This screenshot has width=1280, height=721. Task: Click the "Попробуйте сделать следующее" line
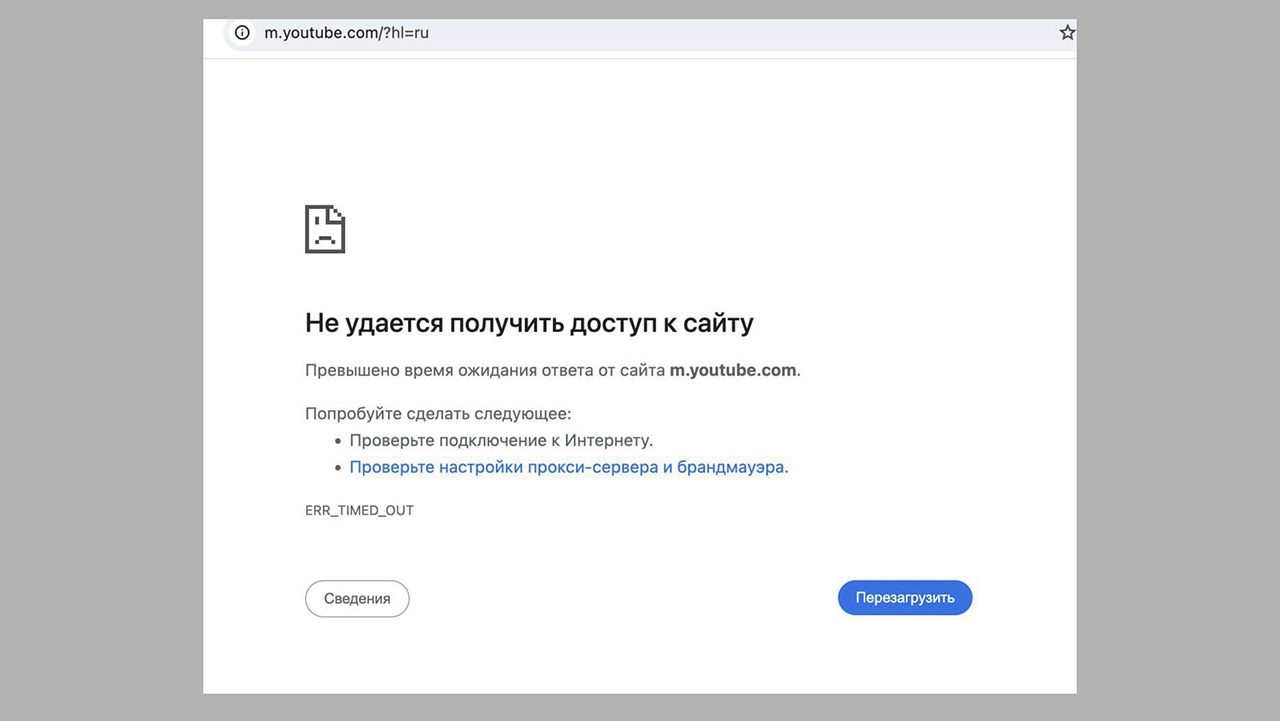[438, 414]
